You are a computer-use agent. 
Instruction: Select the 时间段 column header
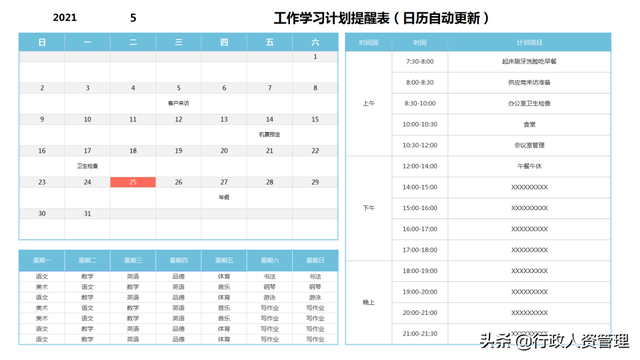[x=369, y=42]
